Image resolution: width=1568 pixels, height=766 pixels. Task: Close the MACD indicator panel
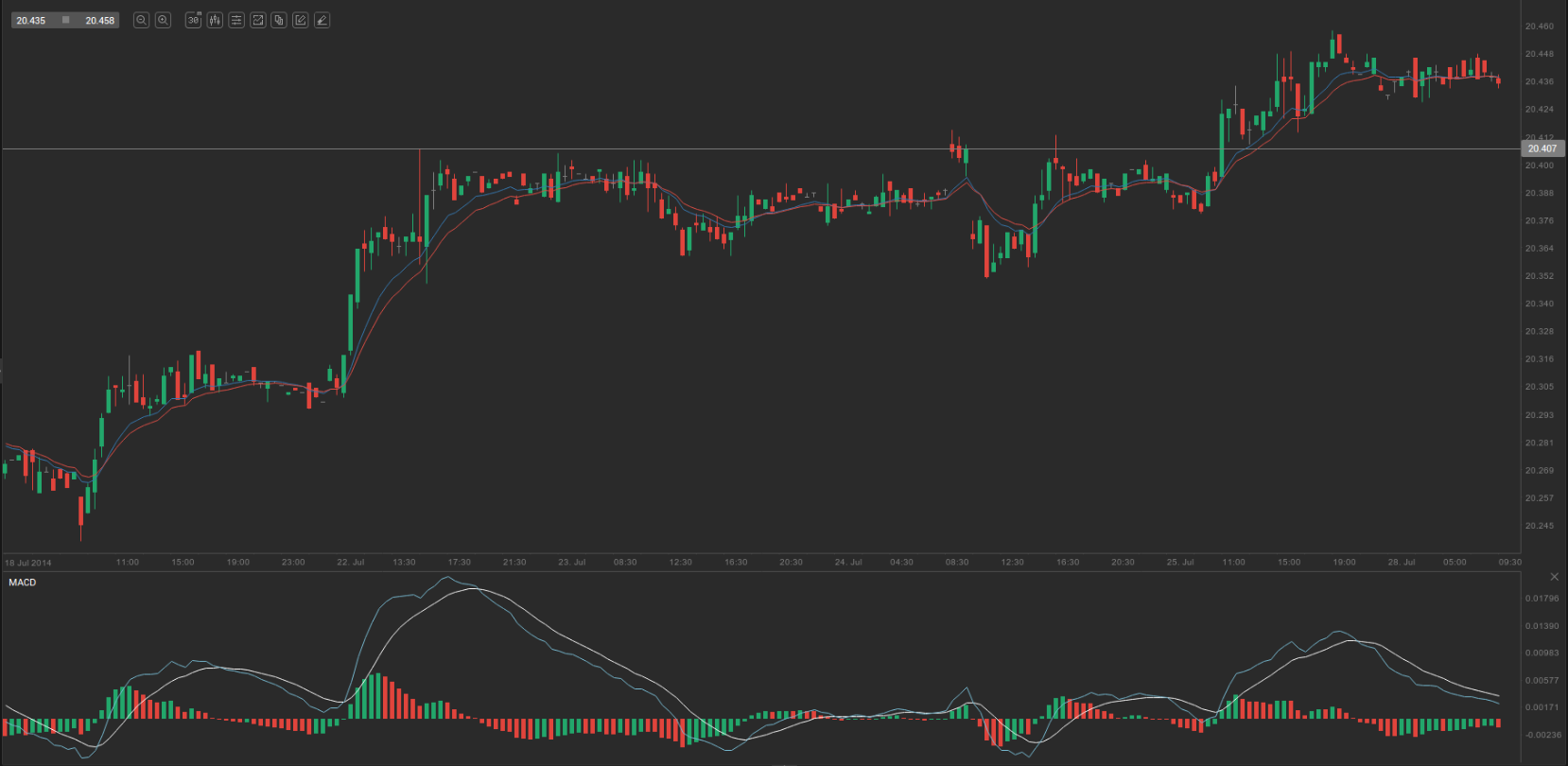(1554, 577)
